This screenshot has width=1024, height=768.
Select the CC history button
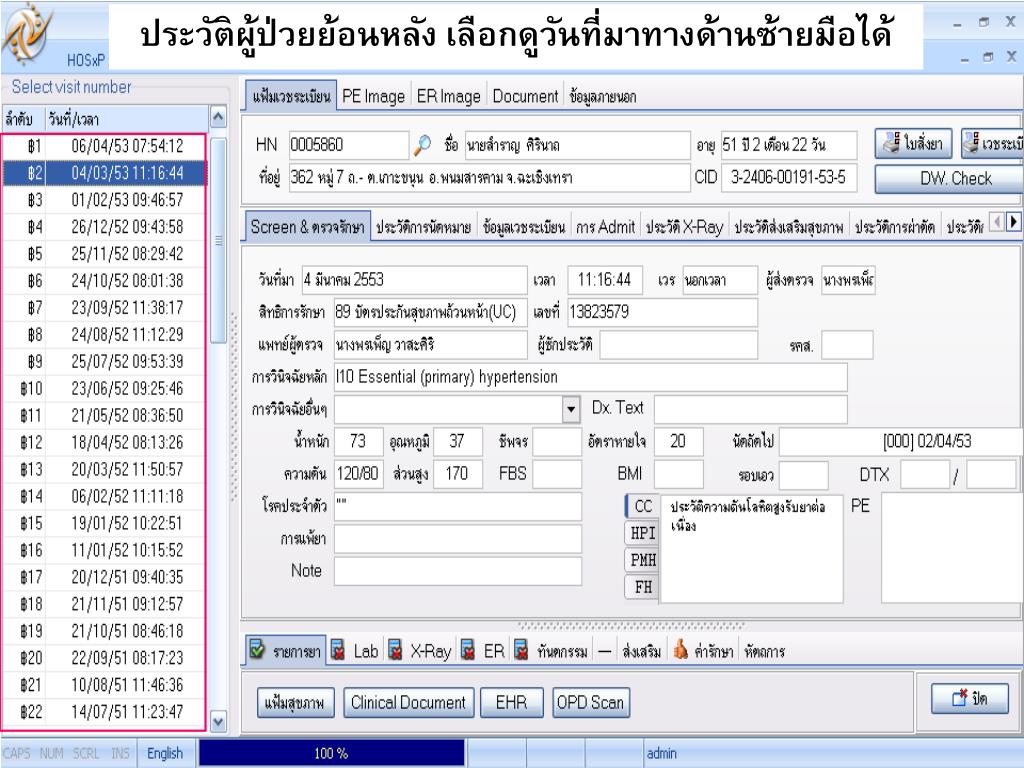click(643, 506)
